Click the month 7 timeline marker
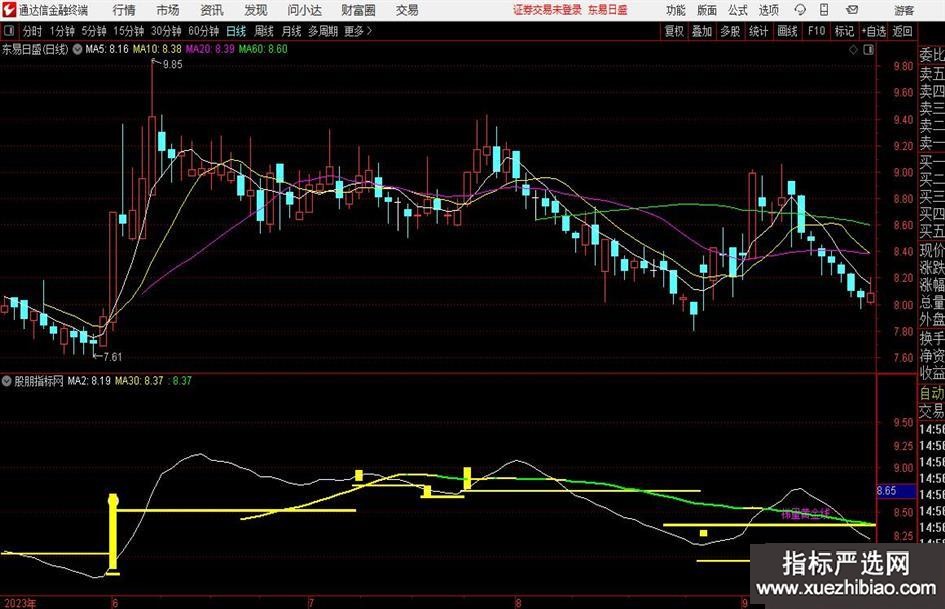 pyautogui.click(x=312, y=603)
